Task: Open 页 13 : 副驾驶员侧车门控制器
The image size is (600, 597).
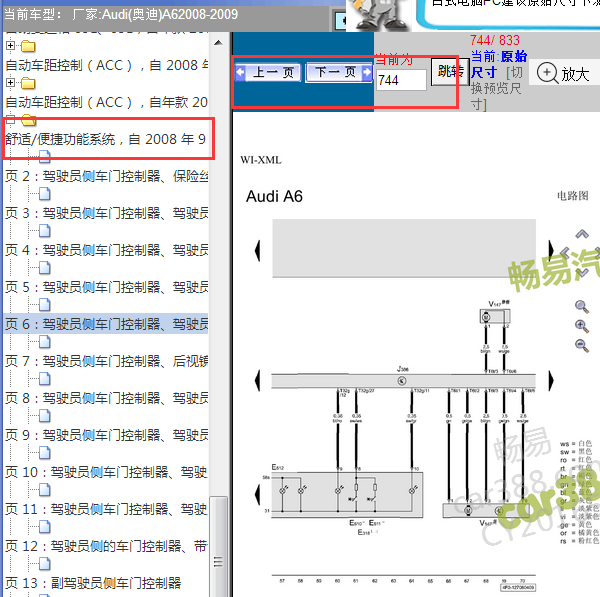Action: tap(93, 583)
